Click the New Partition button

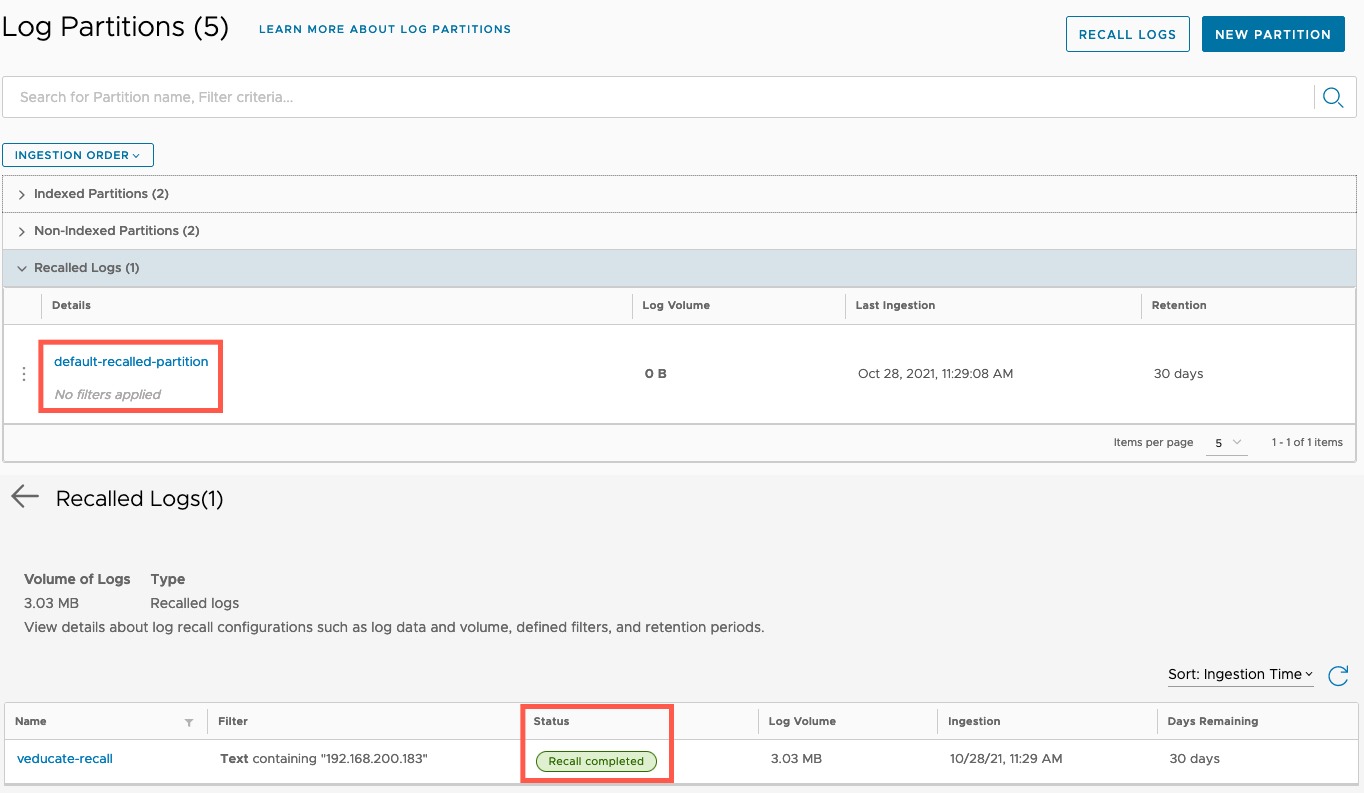click(x=1272, y=34)
